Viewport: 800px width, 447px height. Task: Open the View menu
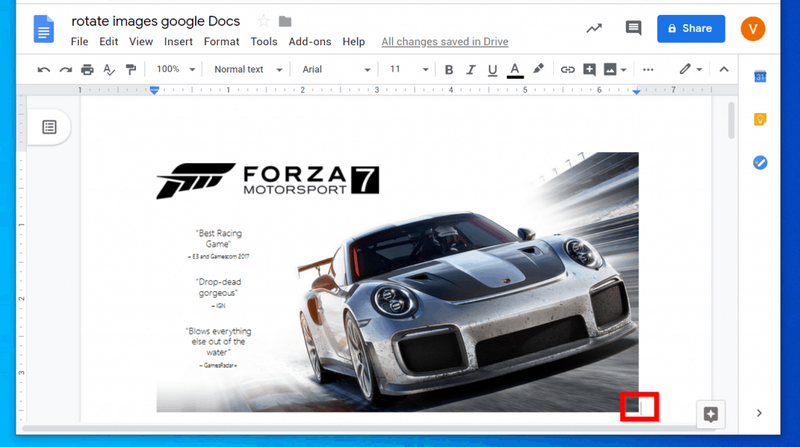click(x=141, y=42)
